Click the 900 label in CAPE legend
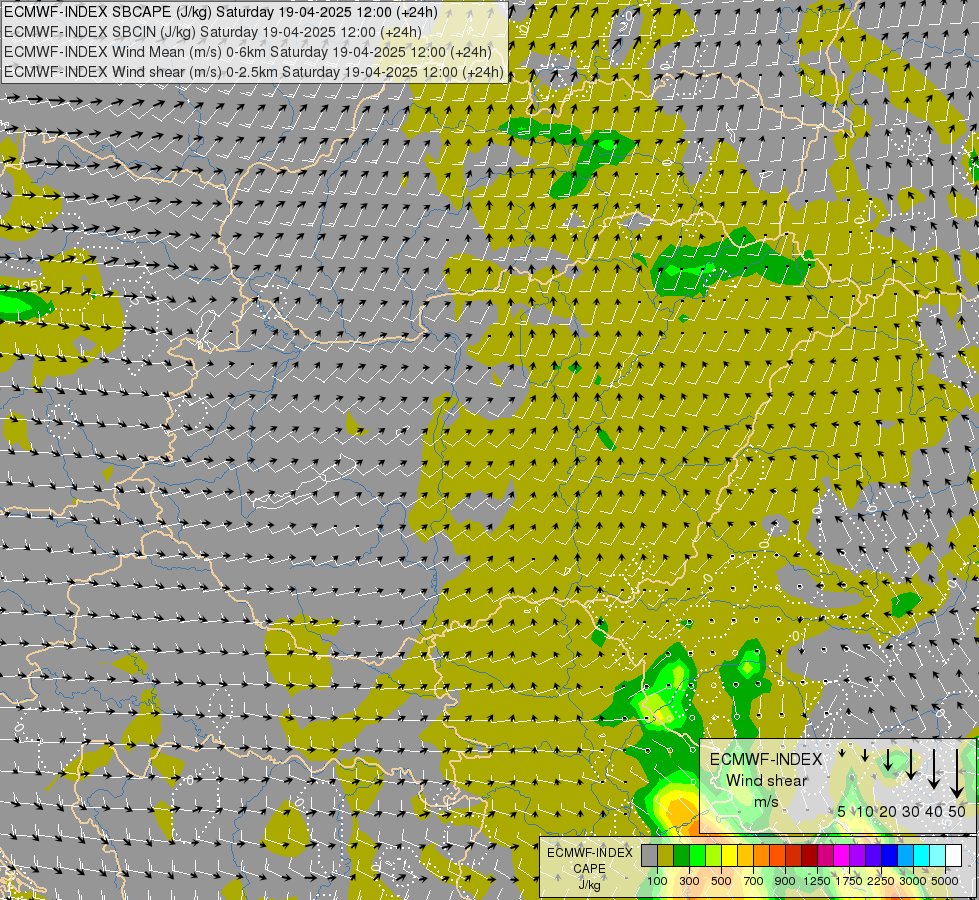The height and width of the screenshot is (900, 979). (x=785, y=881)
